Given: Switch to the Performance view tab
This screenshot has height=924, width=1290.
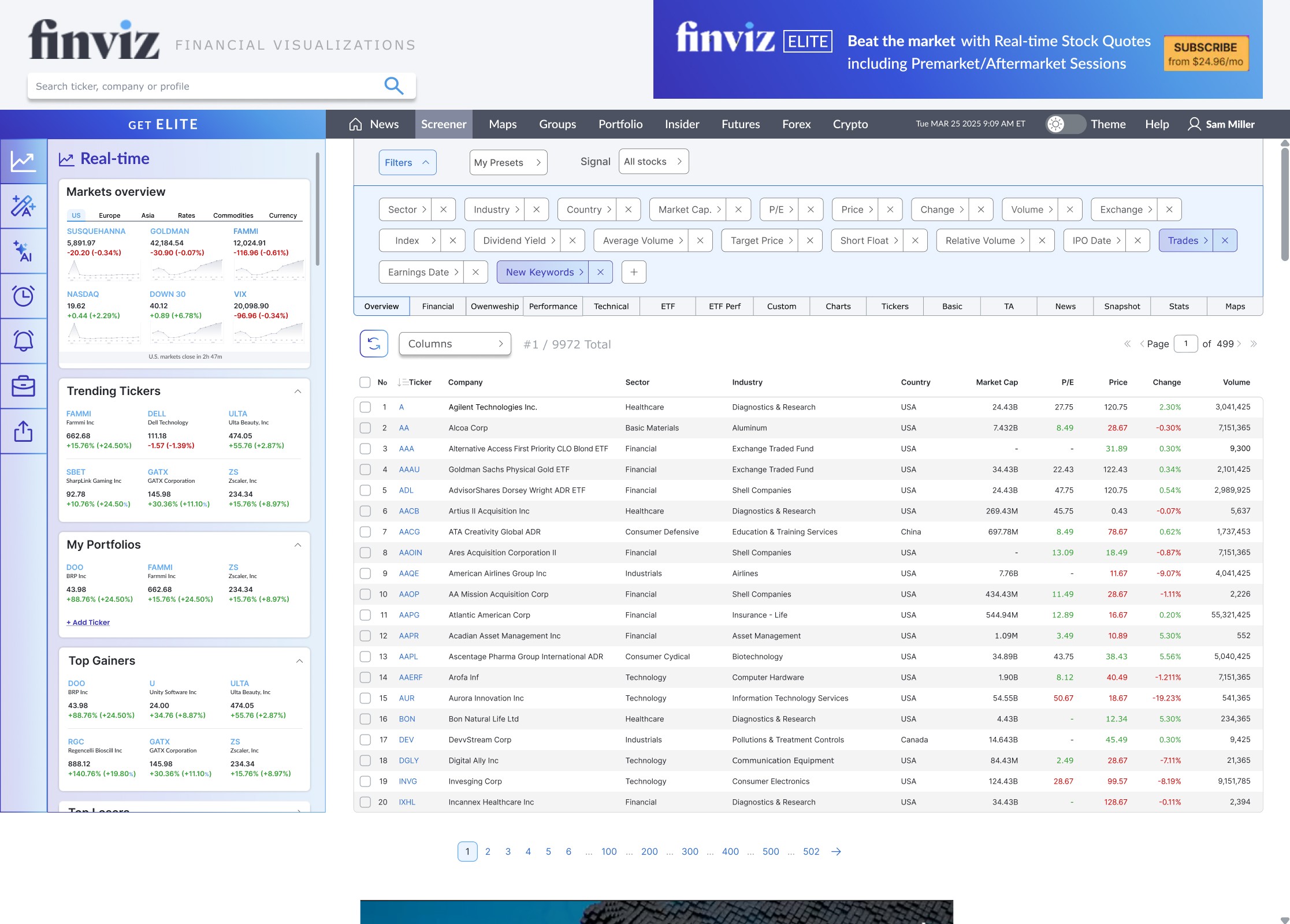Looking at the screenshot, I should pos(553,306).
